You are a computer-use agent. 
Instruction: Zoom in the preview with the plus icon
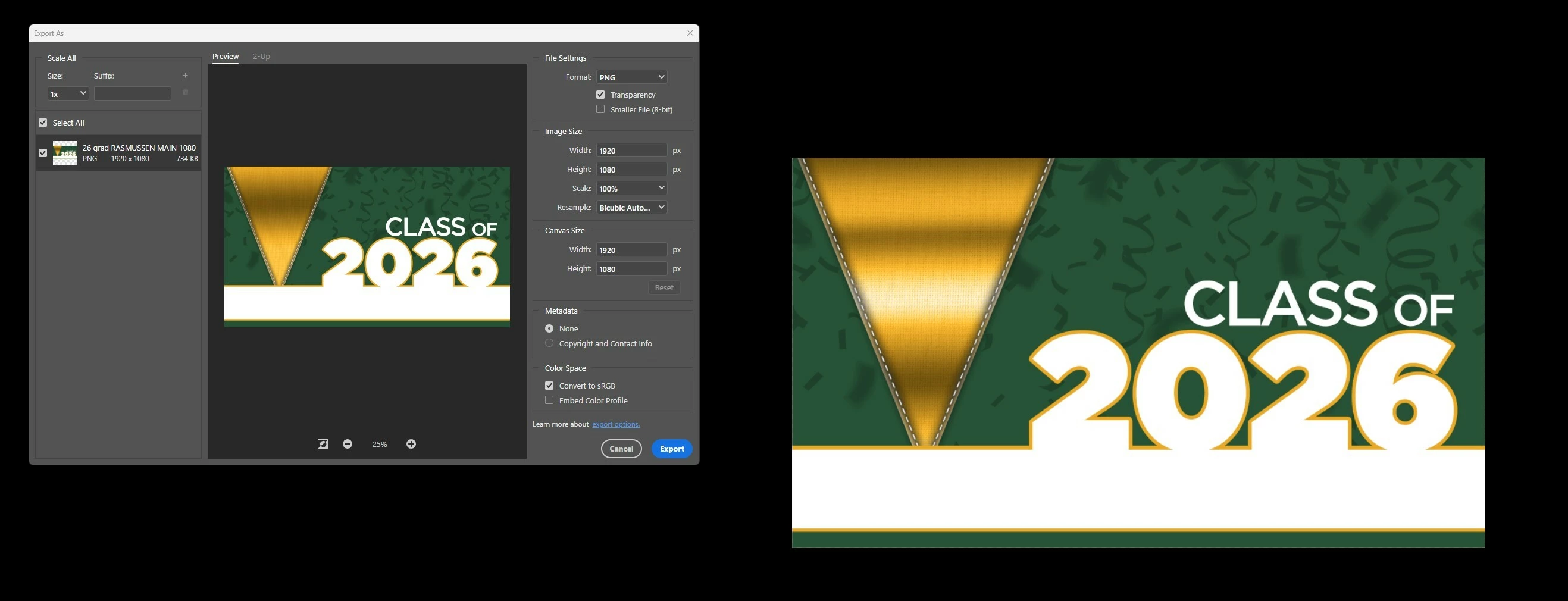(411, 444)
